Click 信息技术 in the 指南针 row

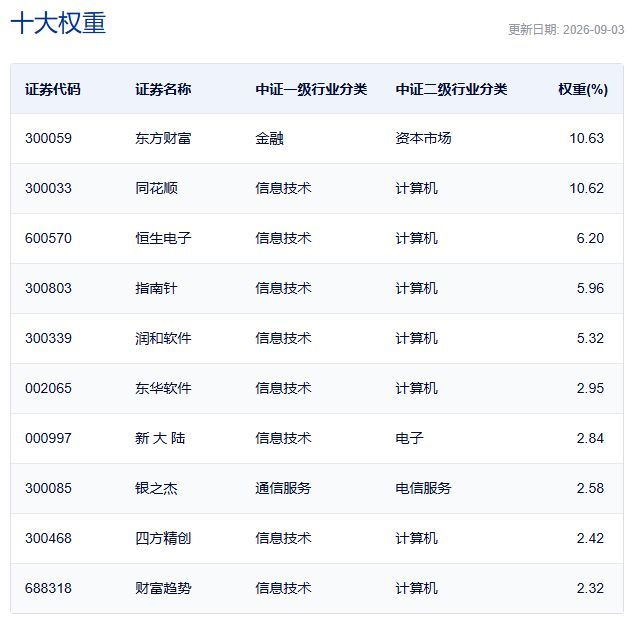point(283,288)
